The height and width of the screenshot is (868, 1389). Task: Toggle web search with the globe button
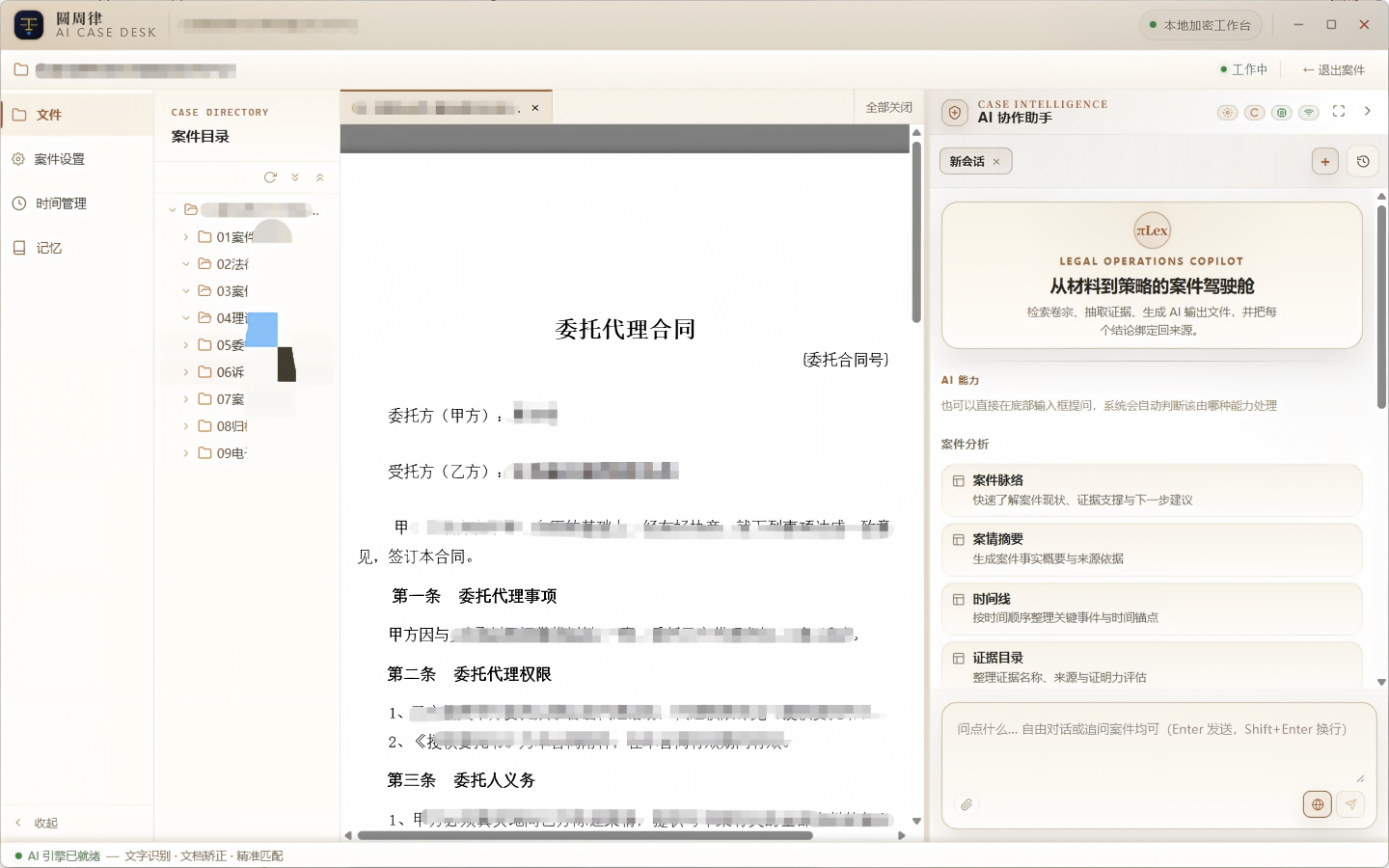[1318, 804]
